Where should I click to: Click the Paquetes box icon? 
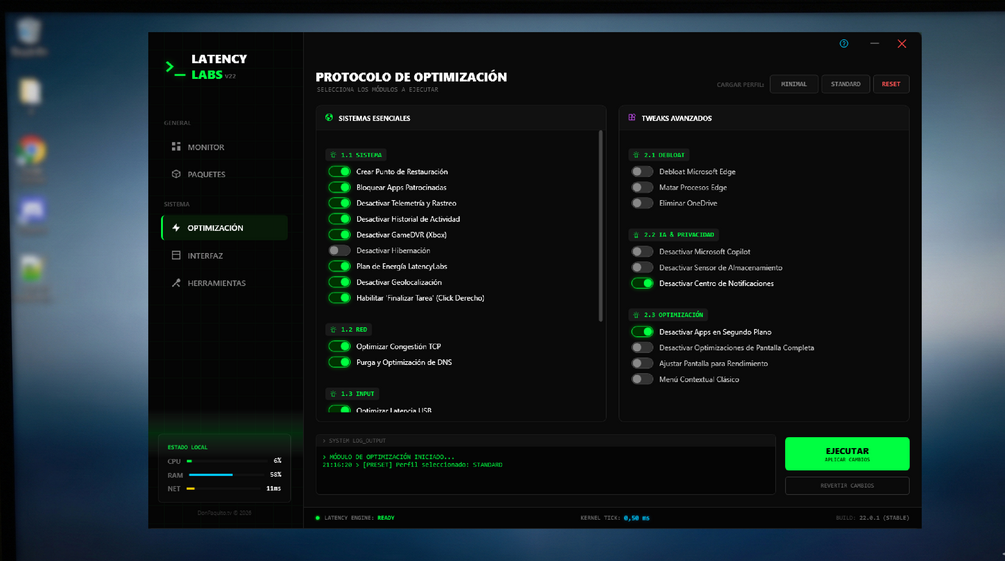[176, 174]
